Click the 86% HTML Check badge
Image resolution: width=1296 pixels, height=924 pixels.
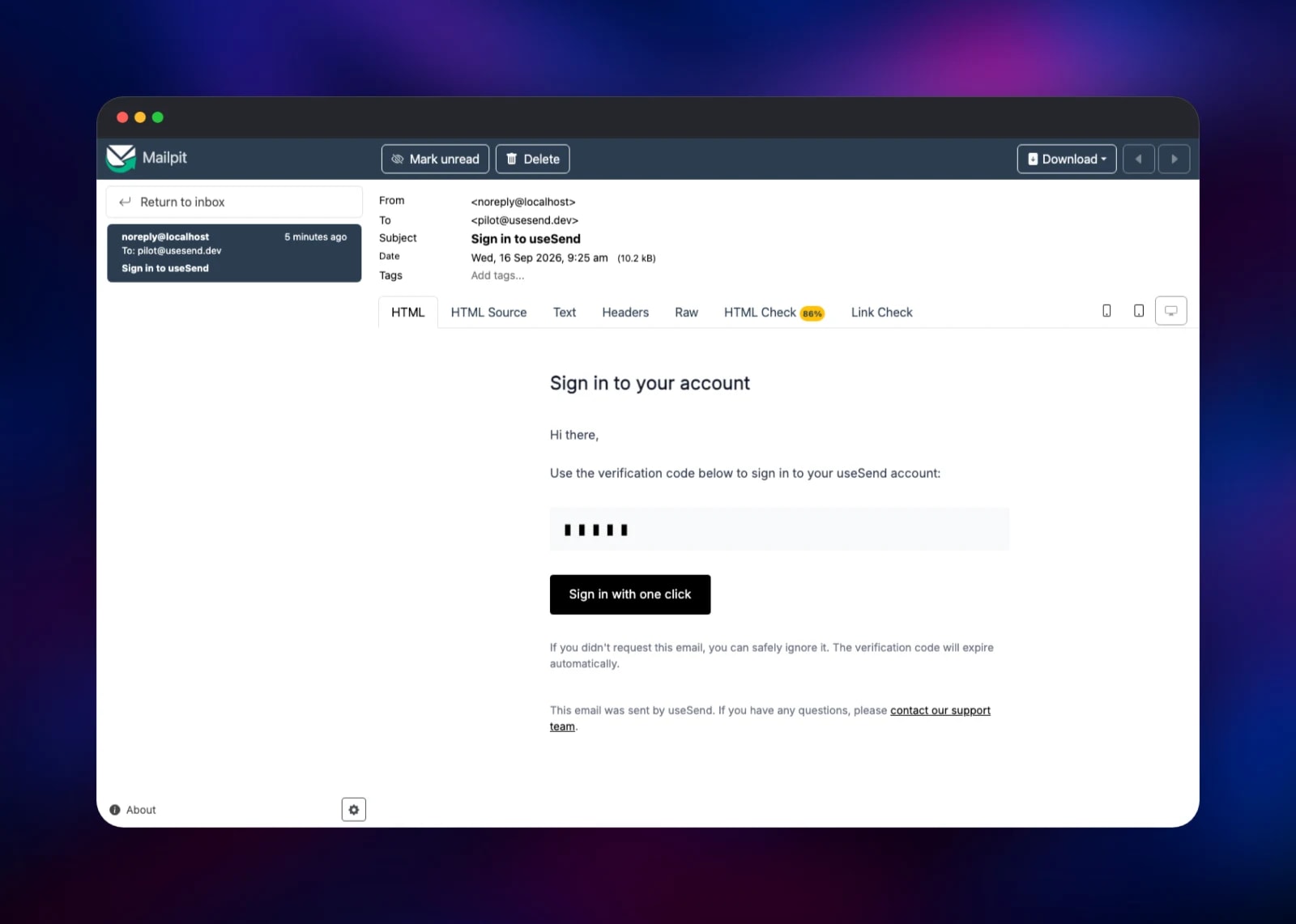pos(812,313)
